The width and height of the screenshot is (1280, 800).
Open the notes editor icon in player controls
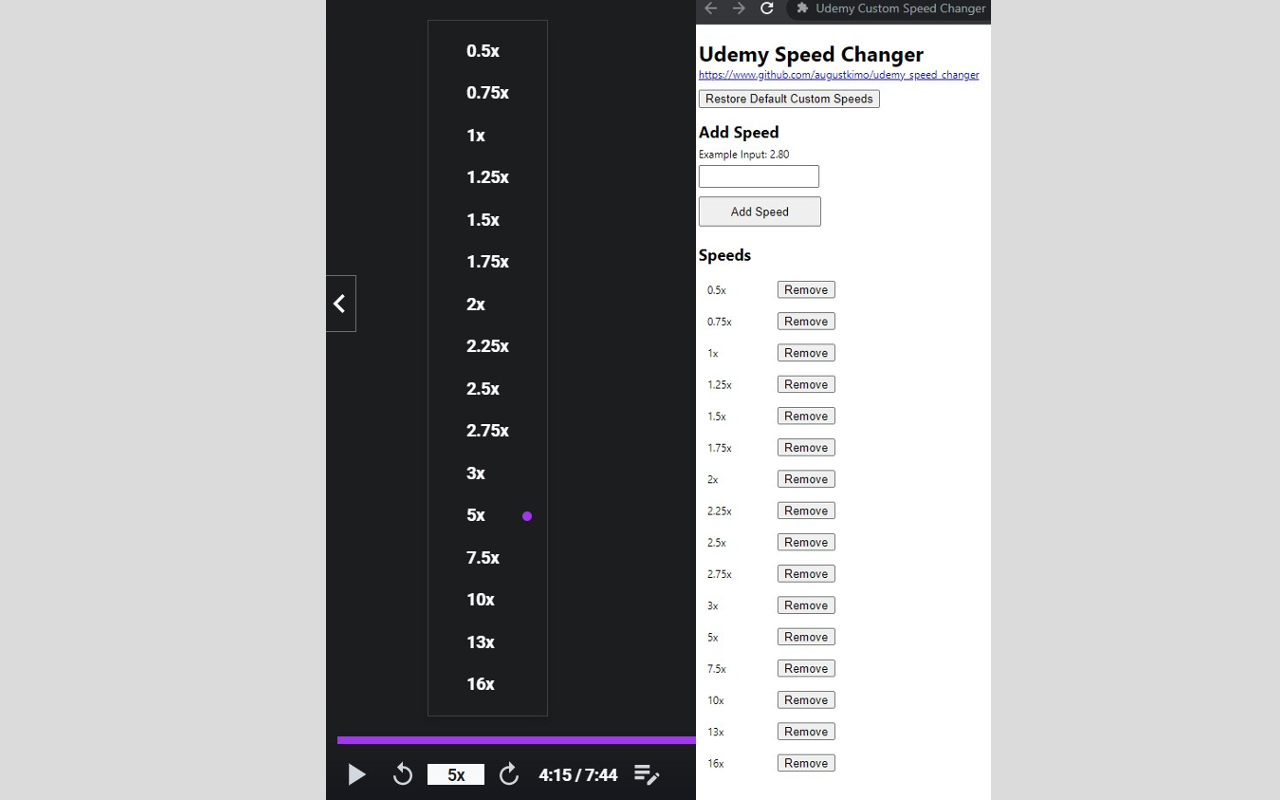[x=646, y=774]
